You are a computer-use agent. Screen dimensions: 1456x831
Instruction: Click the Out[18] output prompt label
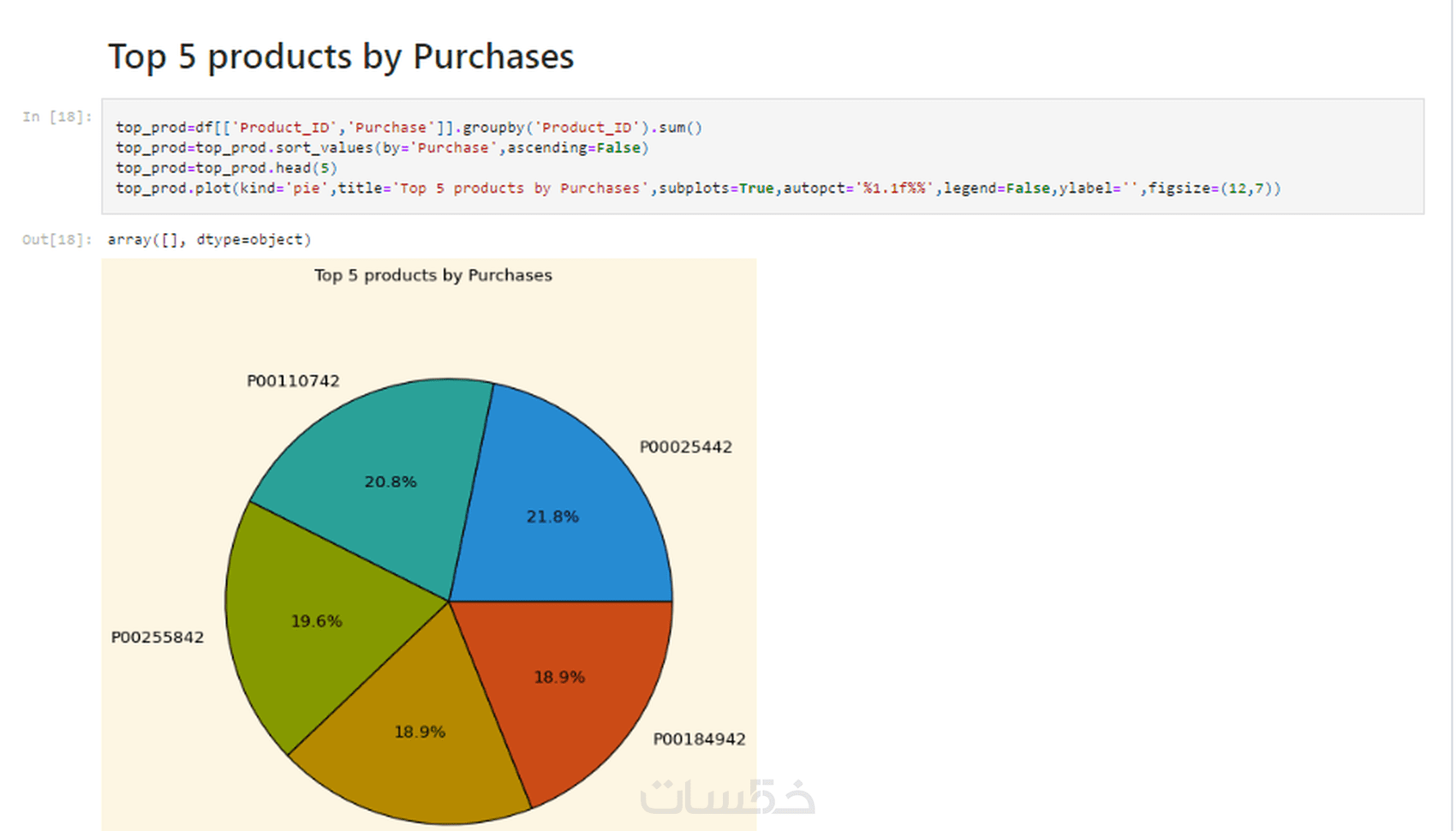coord(57,240)
